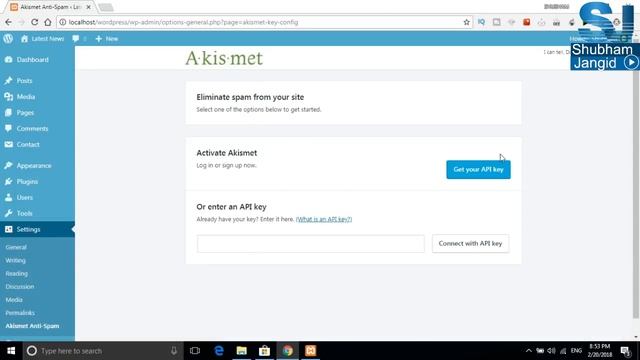Open Tools menu label
The image size is (640, 360).
(x=24, y=213)
